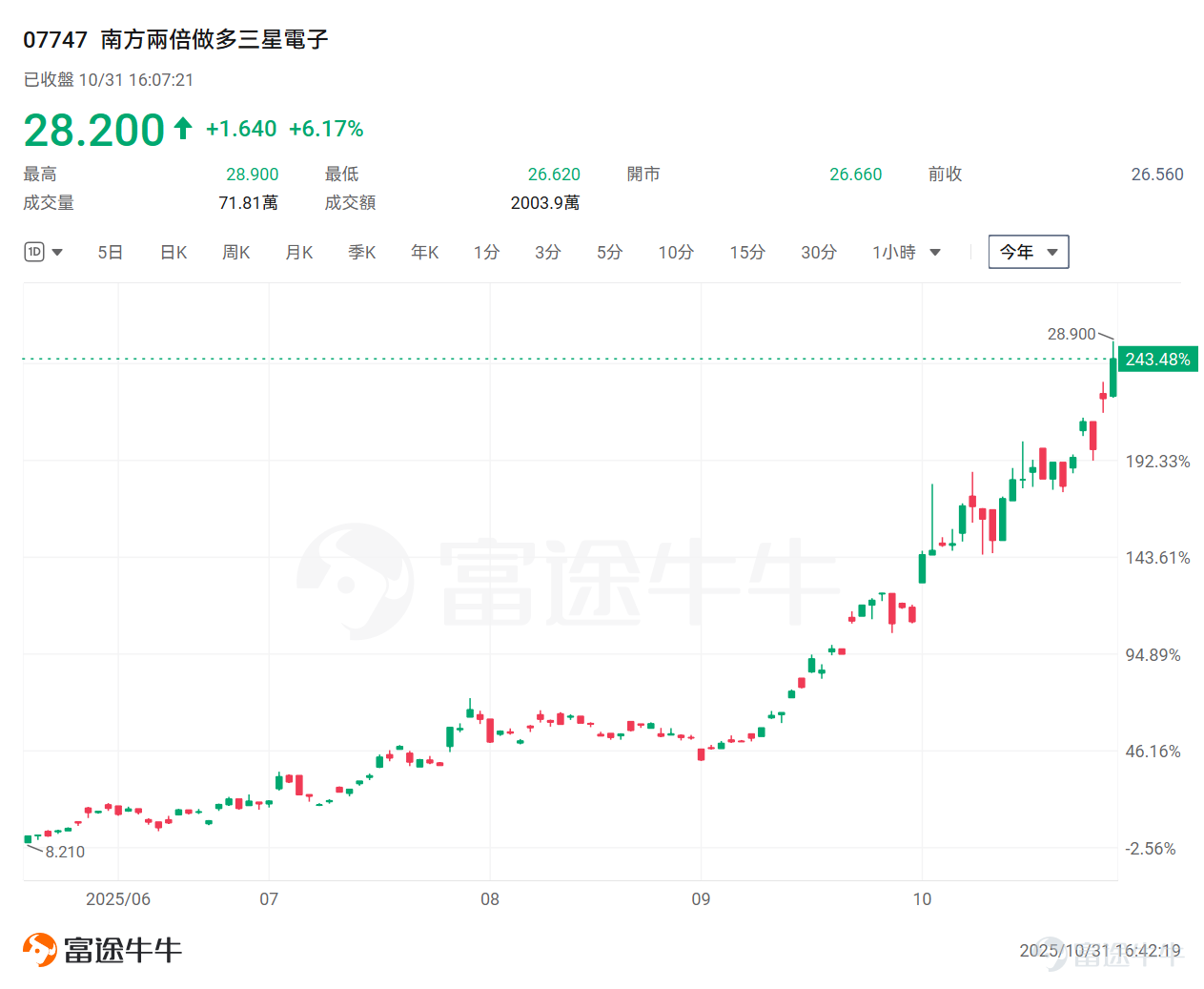1204x989 pixels.
Task: Click the 192.33% axis label
Action: click(x=1157, y=462)
